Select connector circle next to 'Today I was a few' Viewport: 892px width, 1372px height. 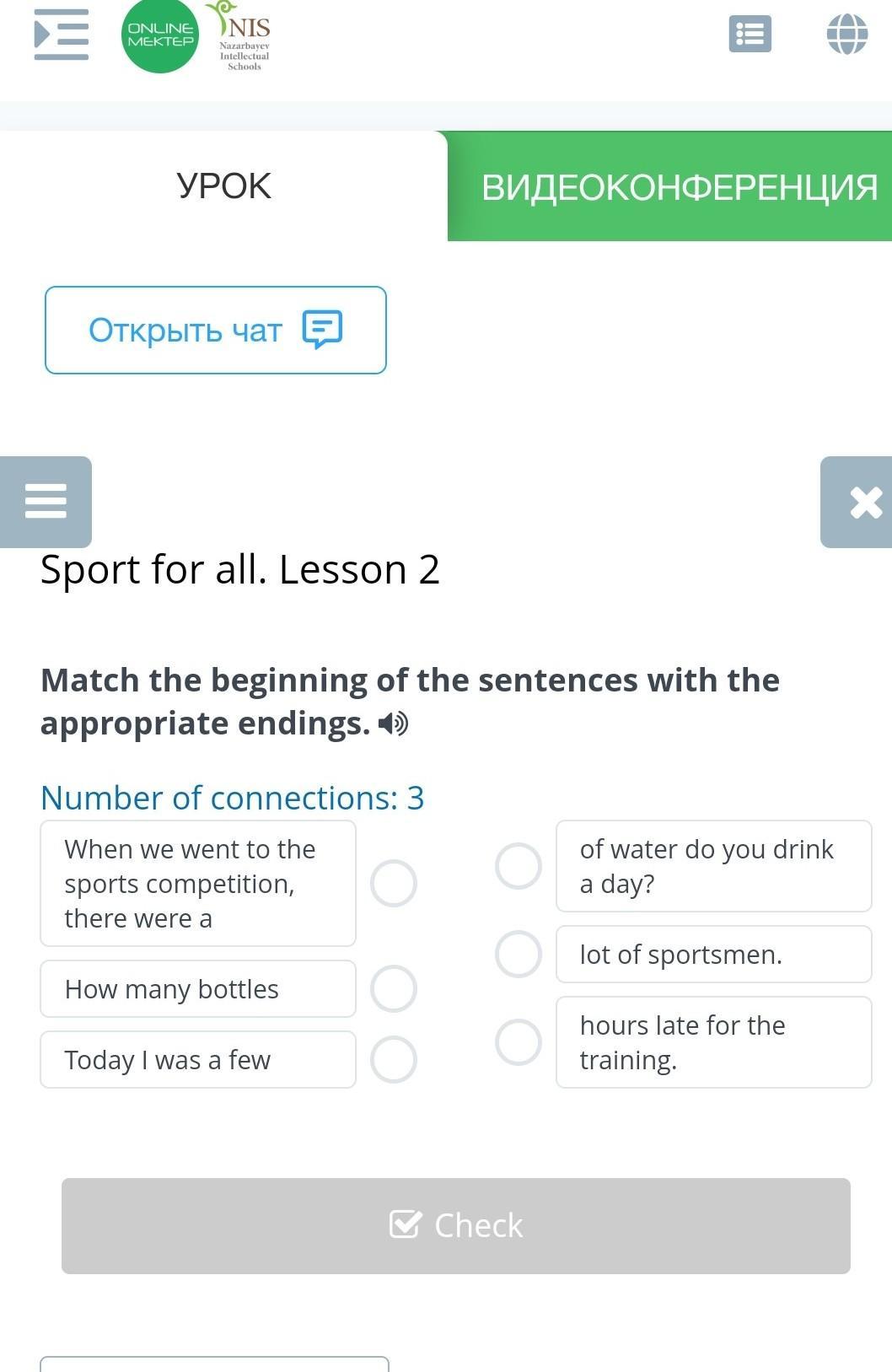394,1059
